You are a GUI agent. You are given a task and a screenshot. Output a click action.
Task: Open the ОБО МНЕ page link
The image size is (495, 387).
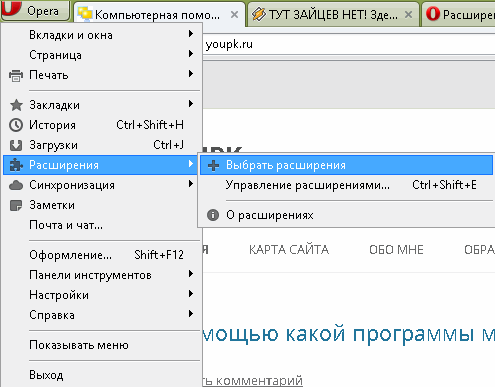(396, 249)
